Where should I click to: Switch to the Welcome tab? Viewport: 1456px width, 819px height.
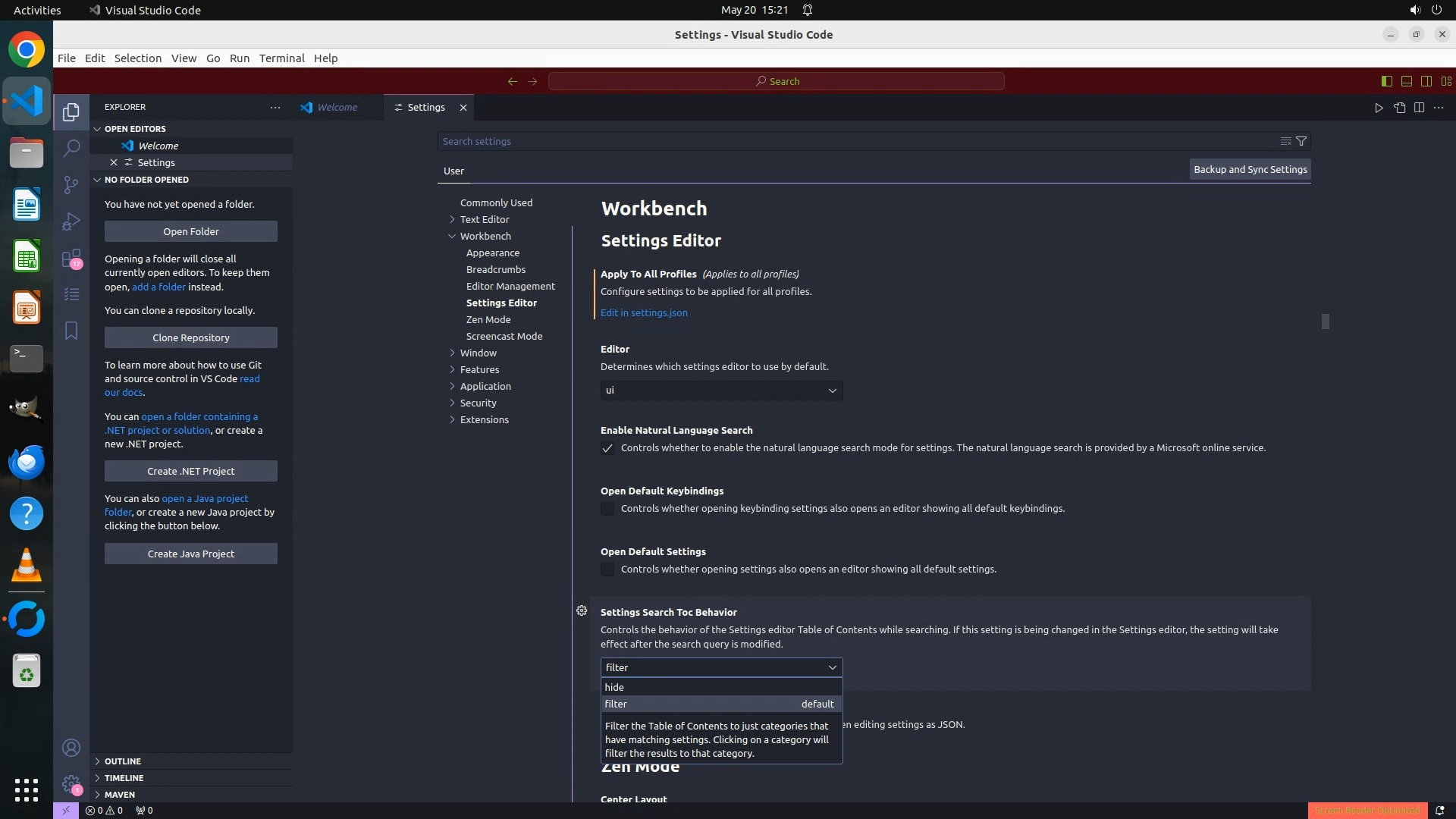(x=337, y=108)
